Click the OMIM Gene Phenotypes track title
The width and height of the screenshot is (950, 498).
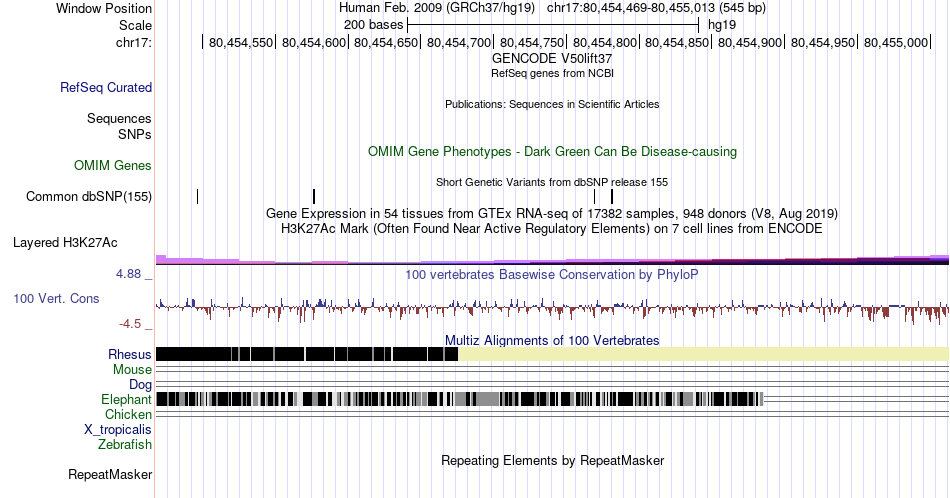pos(553,151)
